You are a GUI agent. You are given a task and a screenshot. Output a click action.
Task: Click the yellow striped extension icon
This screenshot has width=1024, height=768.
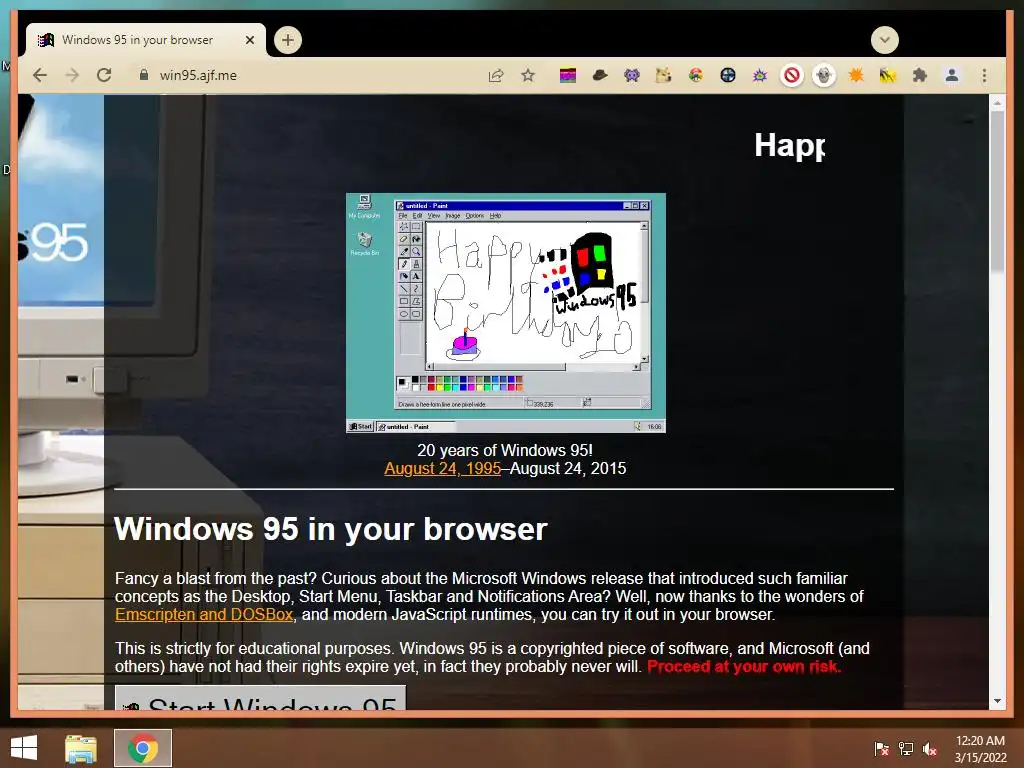888,76
